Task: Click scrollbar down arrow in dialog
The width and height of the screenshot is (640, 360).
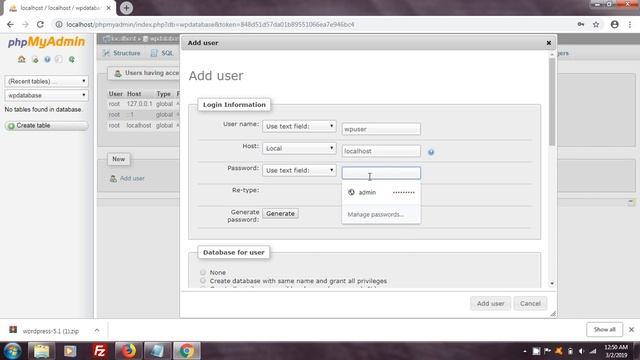Action: [x=552, y=284]
